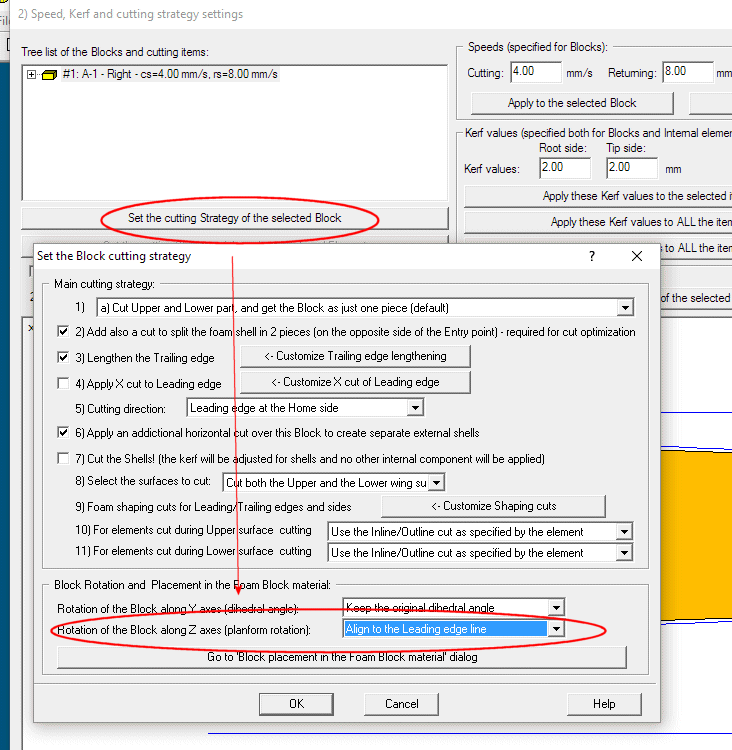Disable Lengthen the Trailing edge checkbox
732x750 pixels.
coord(64,357)
